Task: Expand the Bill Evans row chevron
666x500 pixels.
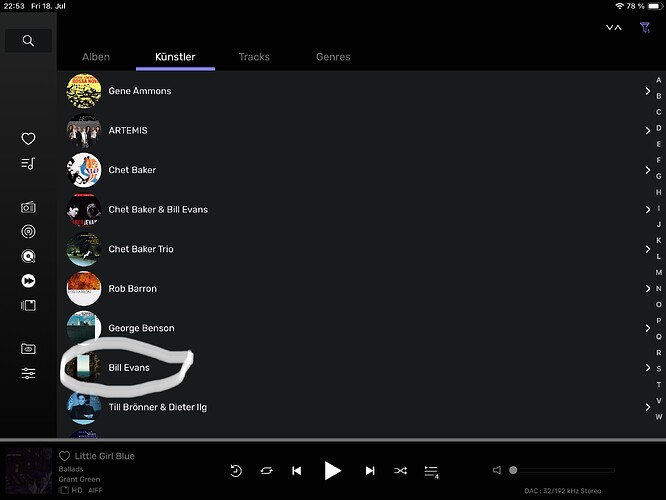Action: (647, 367)
